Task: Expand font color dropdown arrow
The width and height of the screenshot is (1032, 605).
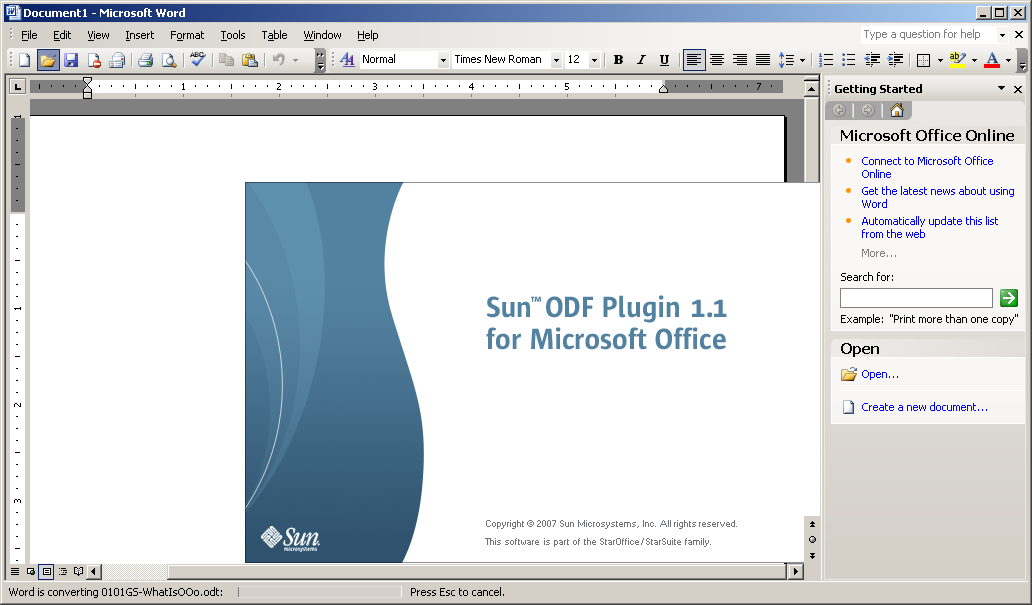Action: (1008, 60)
